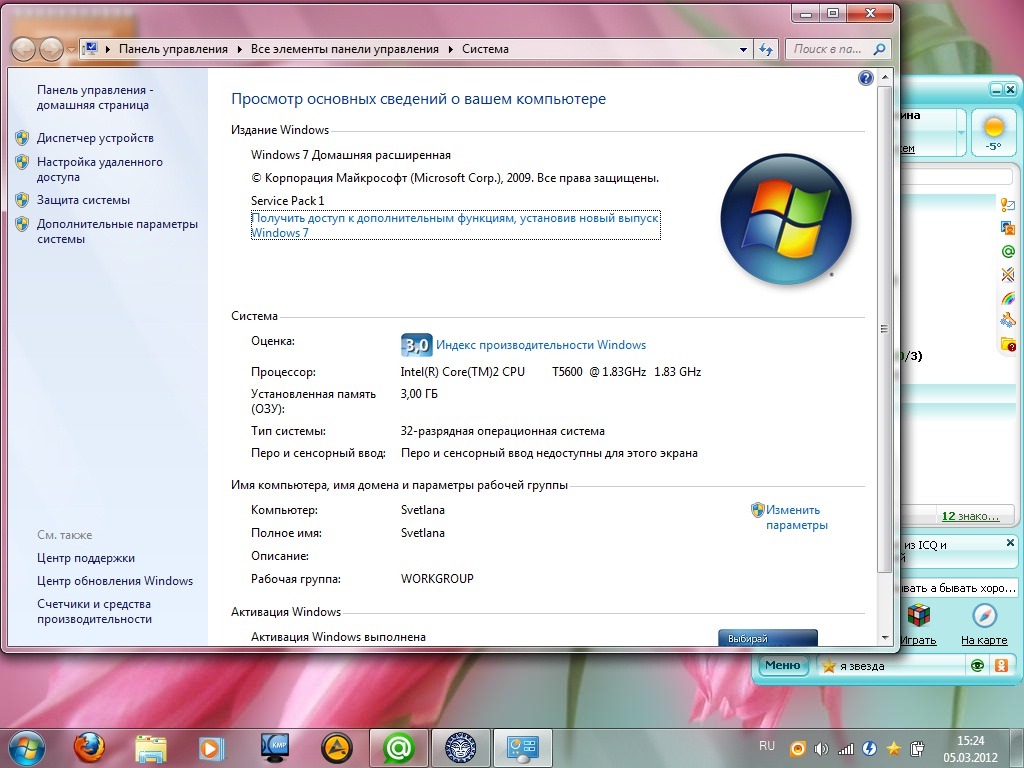
Task: Open Control Panel help question mark
Action: click(x=865, y=78)
